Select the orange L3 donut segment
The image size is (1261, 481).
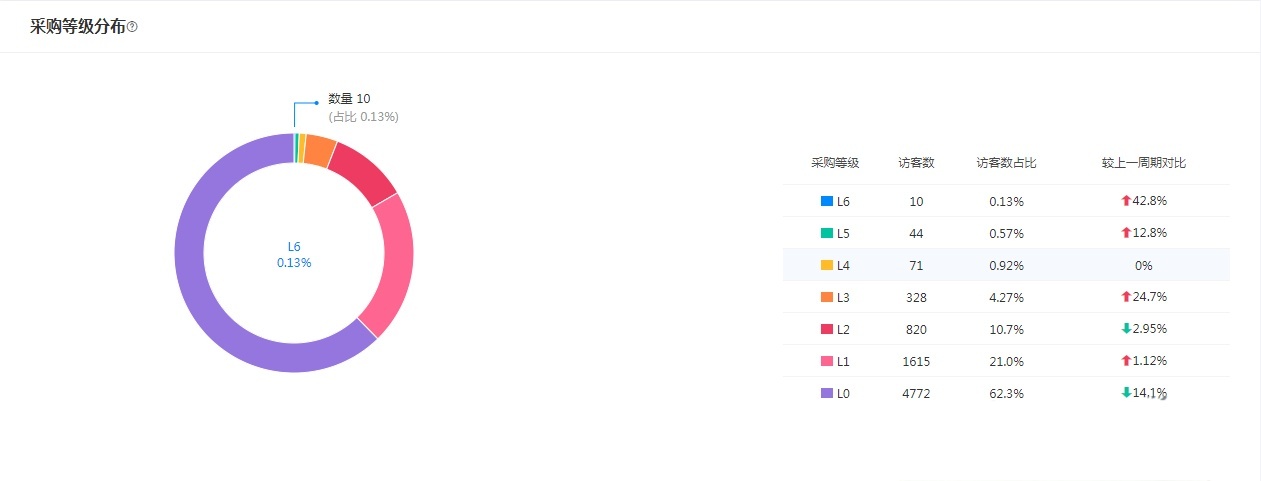[320, 150]
